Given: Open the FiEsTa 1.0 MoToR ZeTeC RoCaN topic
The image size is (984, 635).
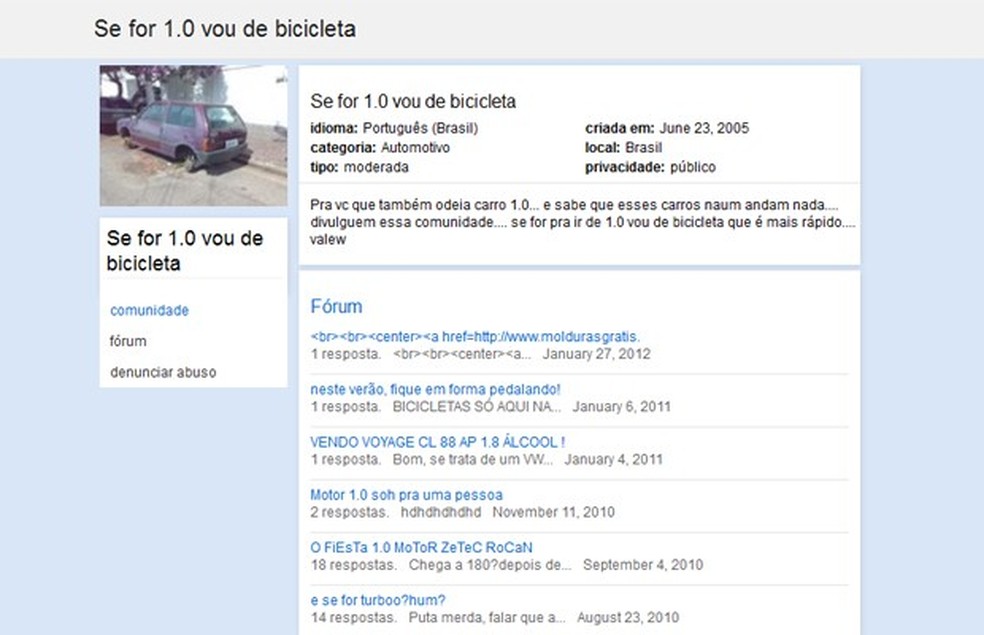Looking at the screenshot, I should tap(421, 547).
